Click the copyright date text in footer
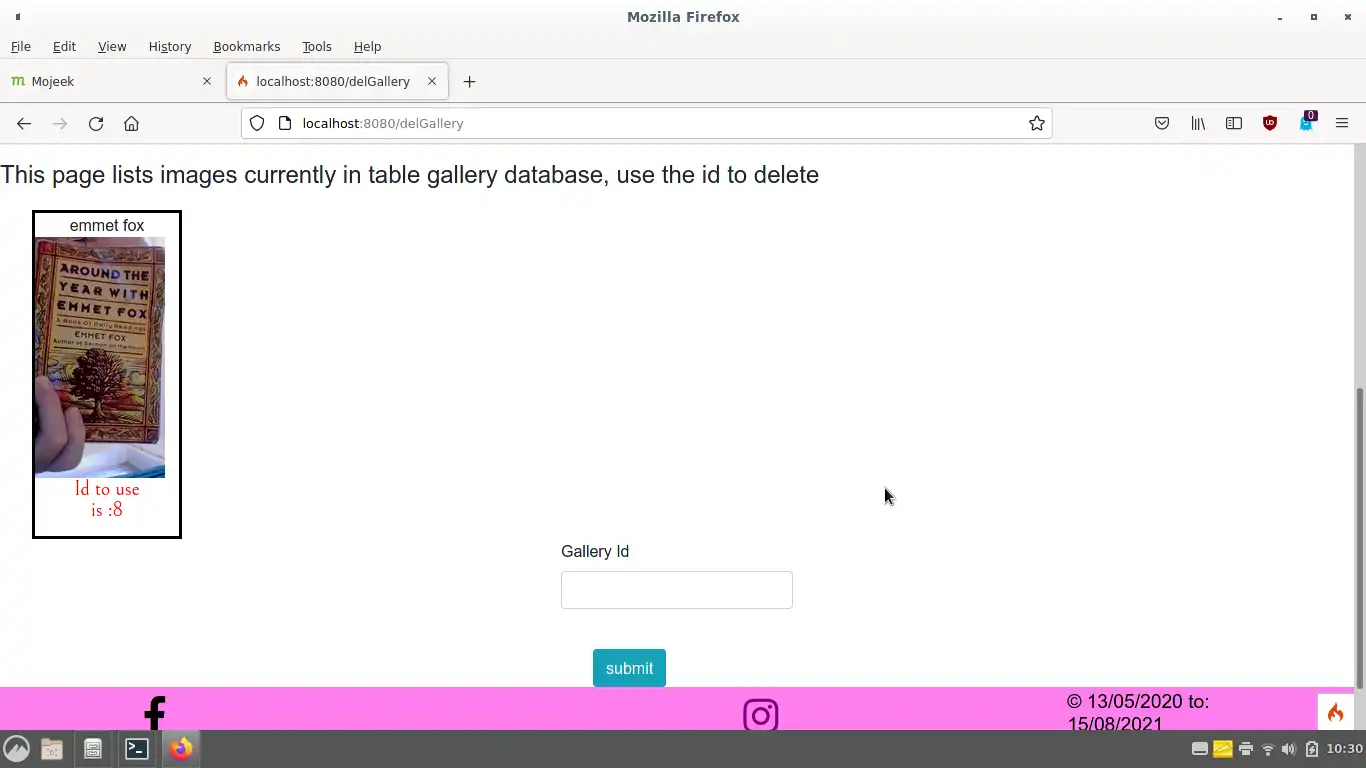 coord(1138,713)
